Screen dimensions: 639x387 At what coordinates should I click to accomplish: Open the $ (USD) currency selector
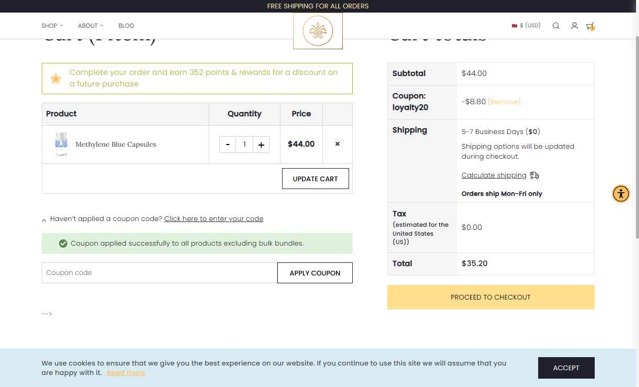coord(526,25)
